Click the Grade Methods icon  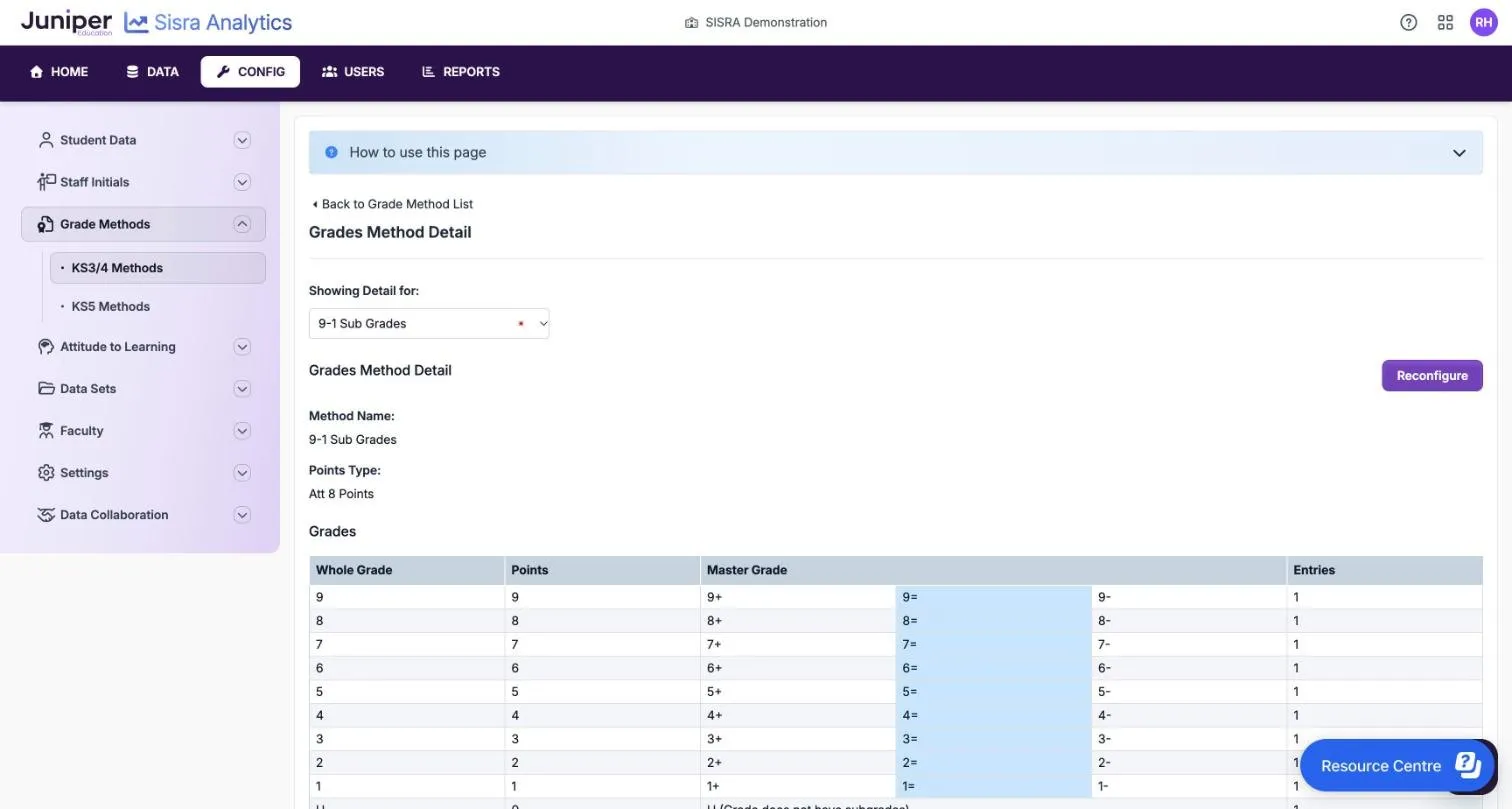pos(46,224)
